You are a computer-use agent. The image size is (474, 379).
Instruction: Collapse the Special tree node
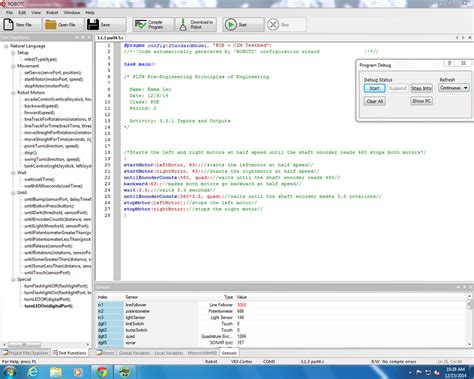tap(13, 279)
